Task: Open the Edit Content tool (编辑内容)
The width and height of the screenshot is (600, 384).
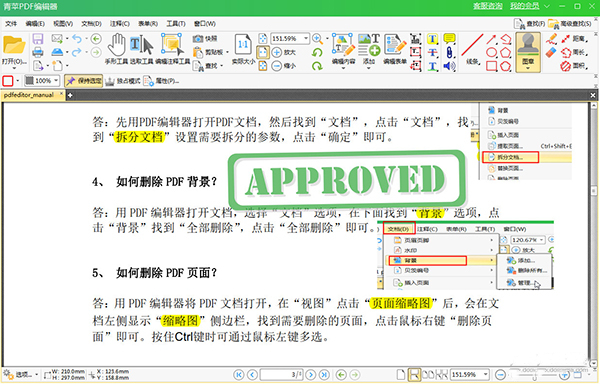Action: tap(343, 49)
